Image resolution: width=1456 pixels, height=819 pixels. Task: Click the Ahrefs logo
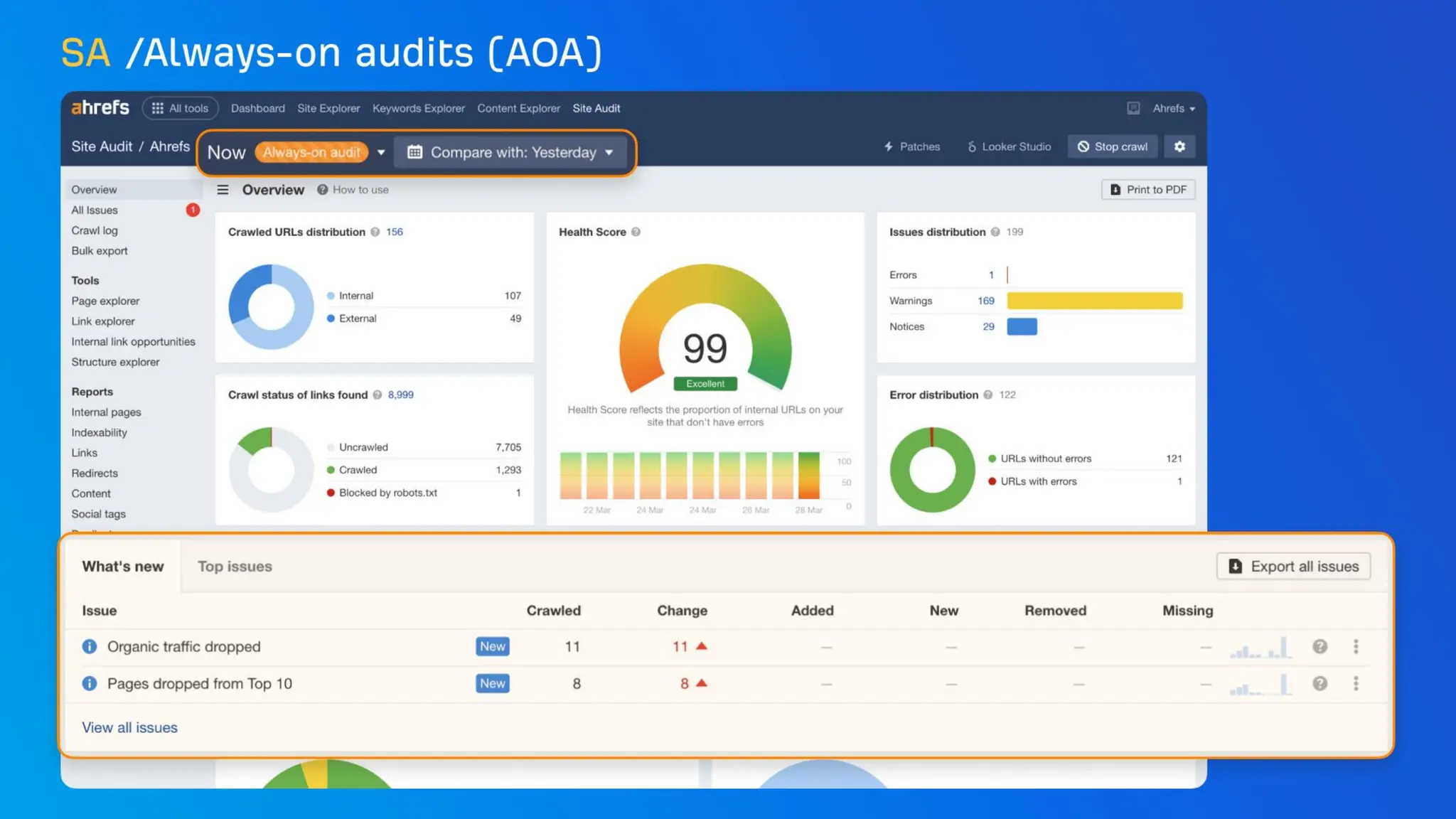[100, 108]
